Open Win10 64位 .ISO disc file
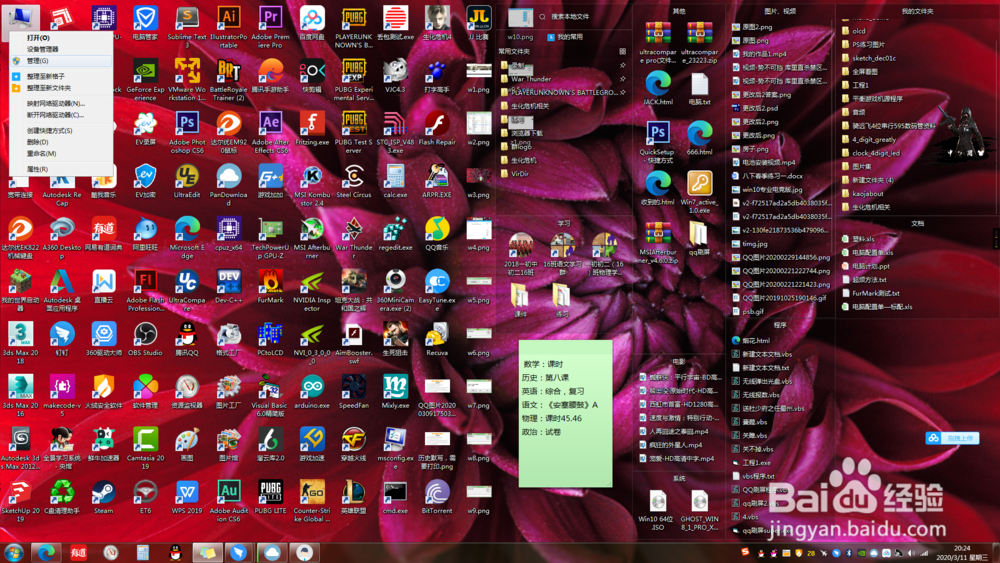 tap(658, 510)
